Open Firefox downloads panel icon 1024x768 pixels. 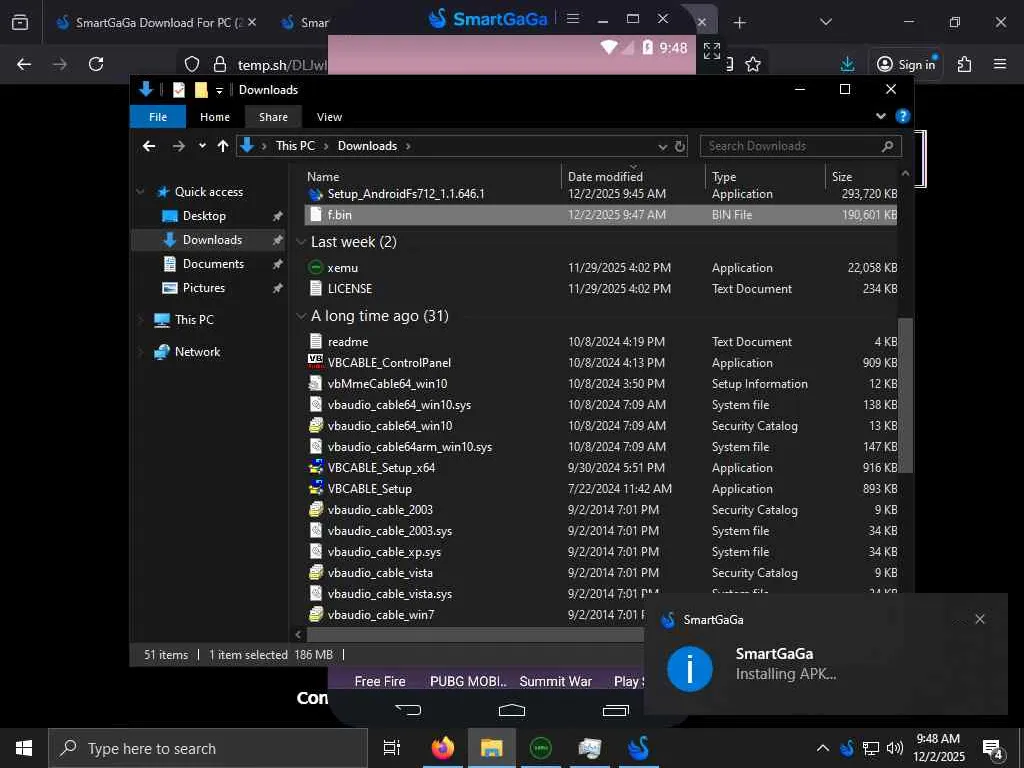847,64
